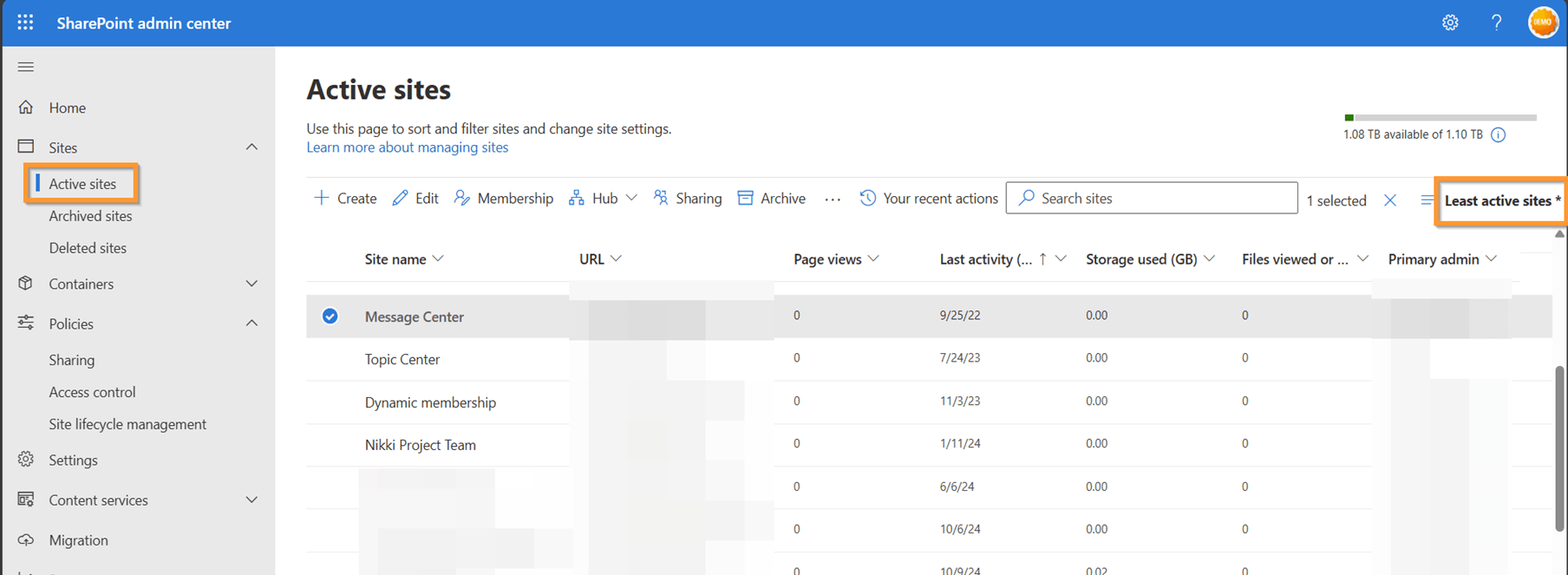The height and width of the screenshot is (575, 1568).
Task: Clear selection with the X icon
Action: click(1390, 200)
